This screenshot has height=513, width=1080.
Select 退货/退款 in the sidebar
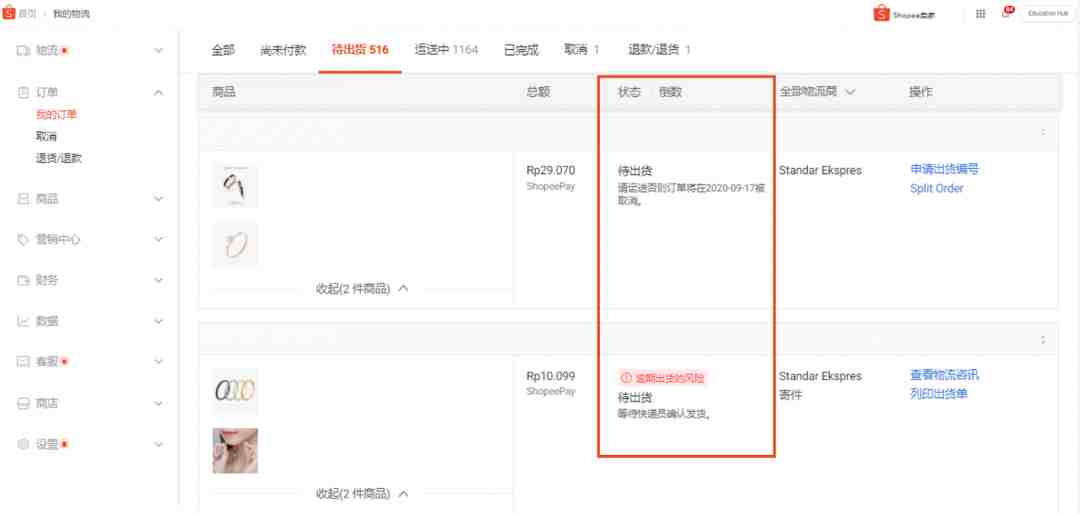pyautogui.click(x=59, y=158)
